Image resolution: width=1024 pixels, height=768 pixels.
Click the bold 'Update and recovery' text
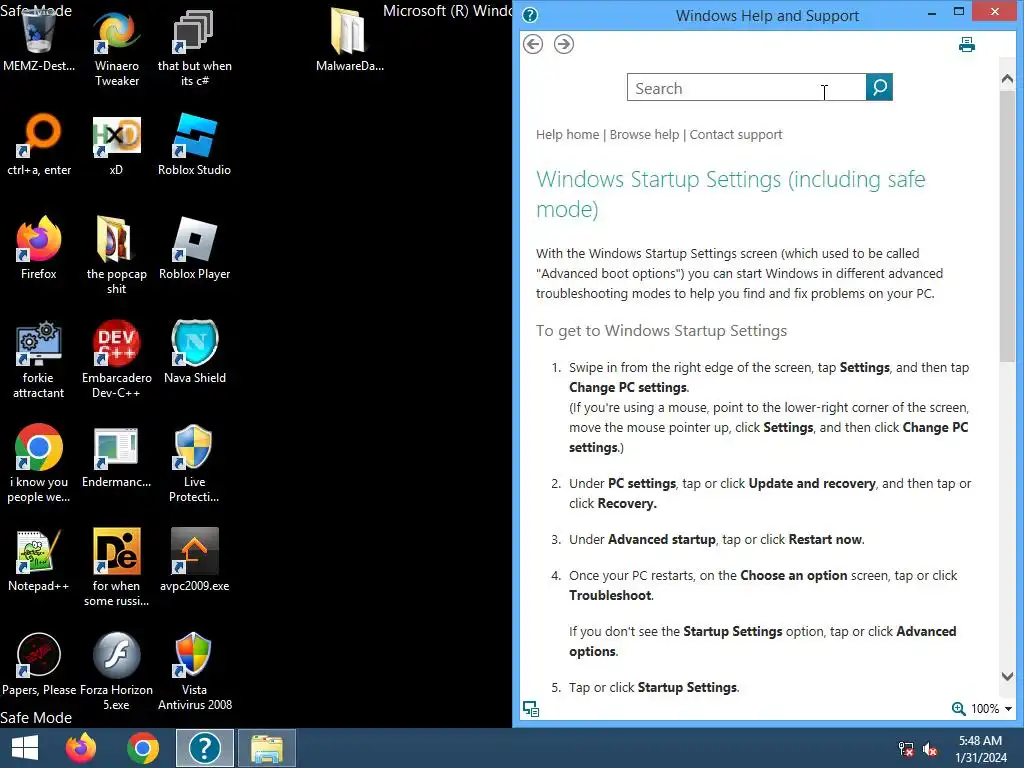point(812,483)
